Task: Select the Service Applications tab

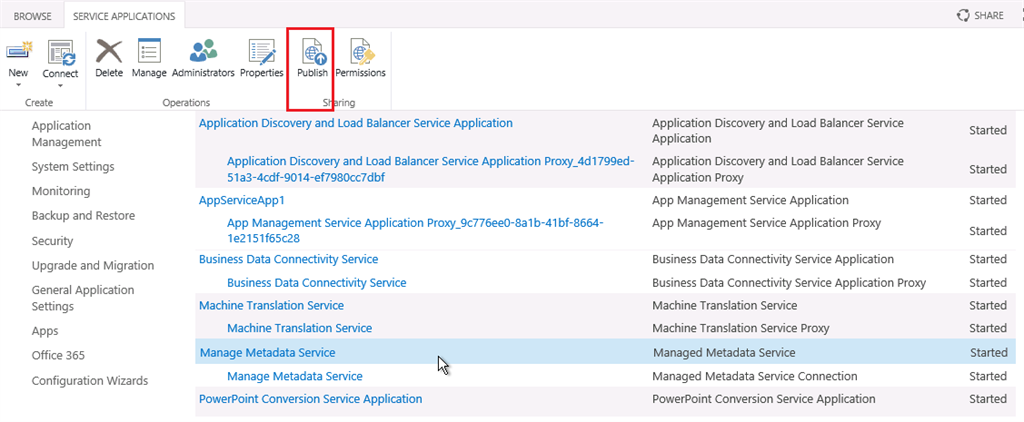Action: pos(124,16)
